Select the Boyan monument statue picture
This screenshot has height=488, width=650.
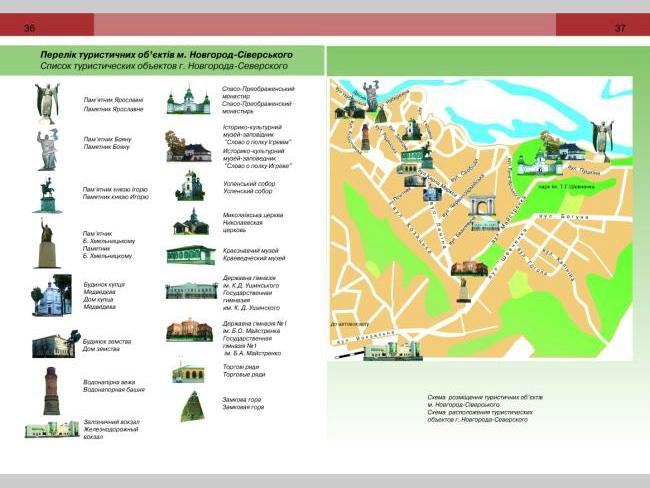pyautogui.click(x=47, y=148)
